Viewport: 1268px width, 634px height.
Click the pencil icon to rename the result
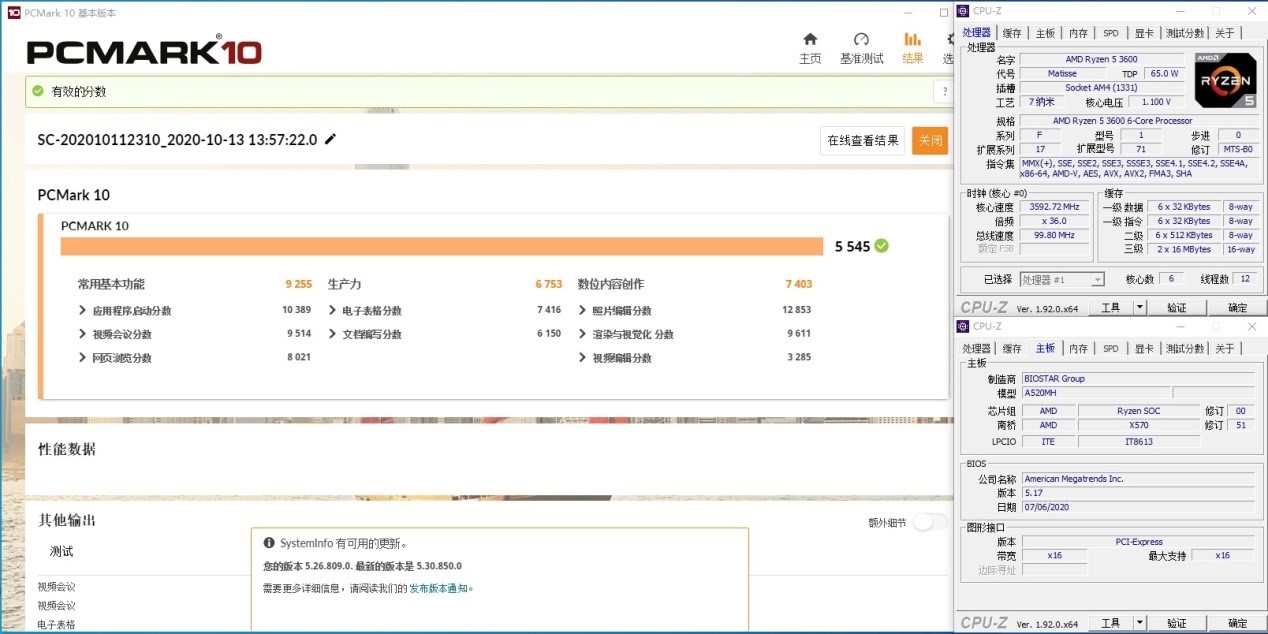pyautogui.click(x=331, y=139)
